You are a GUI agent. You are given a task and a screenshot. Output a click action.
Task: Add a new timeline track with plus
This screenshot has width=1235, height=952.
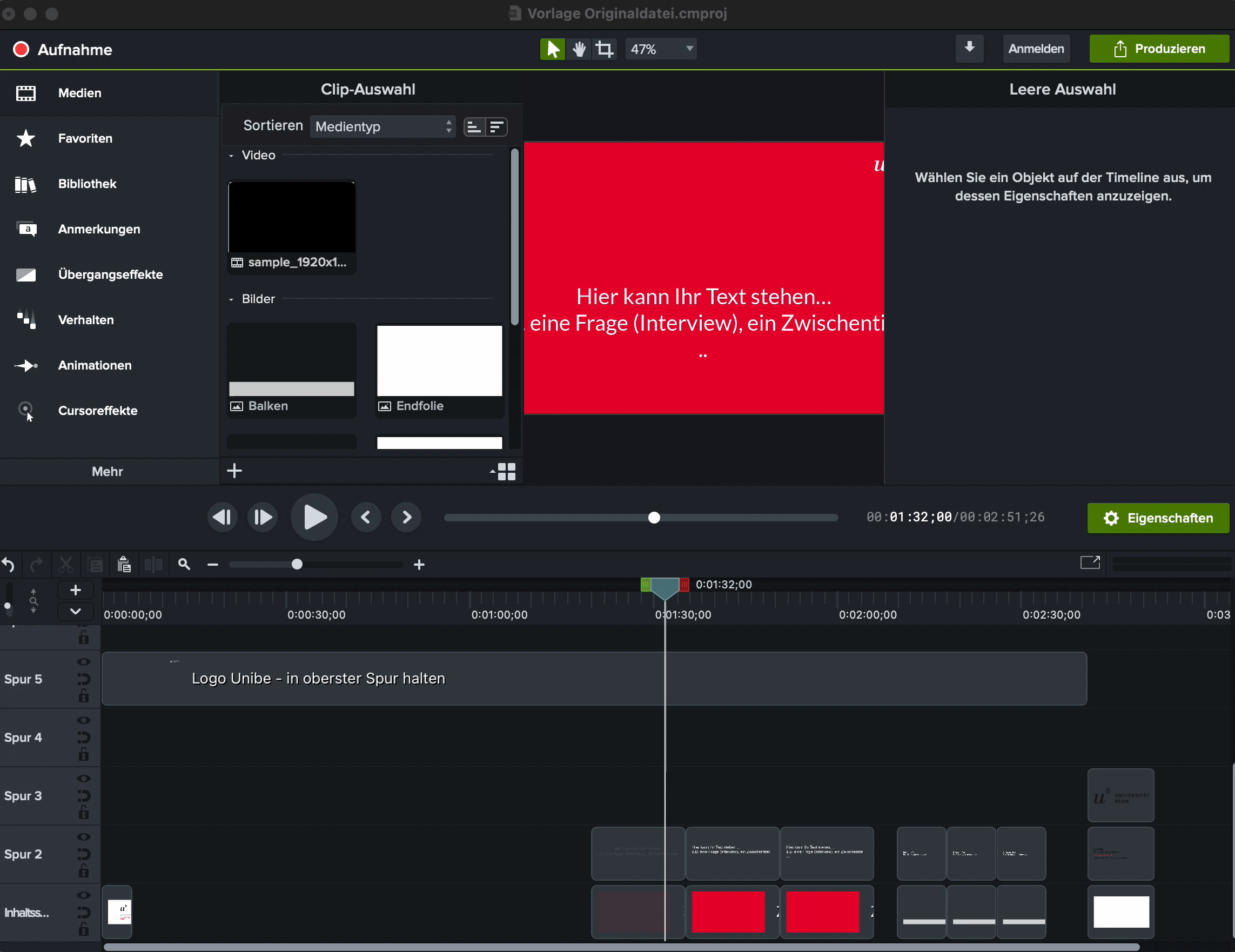[75, 590]
